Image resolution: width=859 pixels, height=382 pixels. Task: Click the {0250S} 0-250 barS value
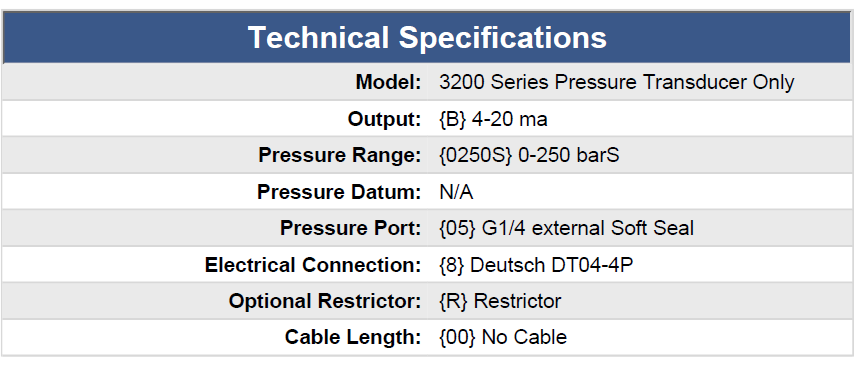[529, 155]
